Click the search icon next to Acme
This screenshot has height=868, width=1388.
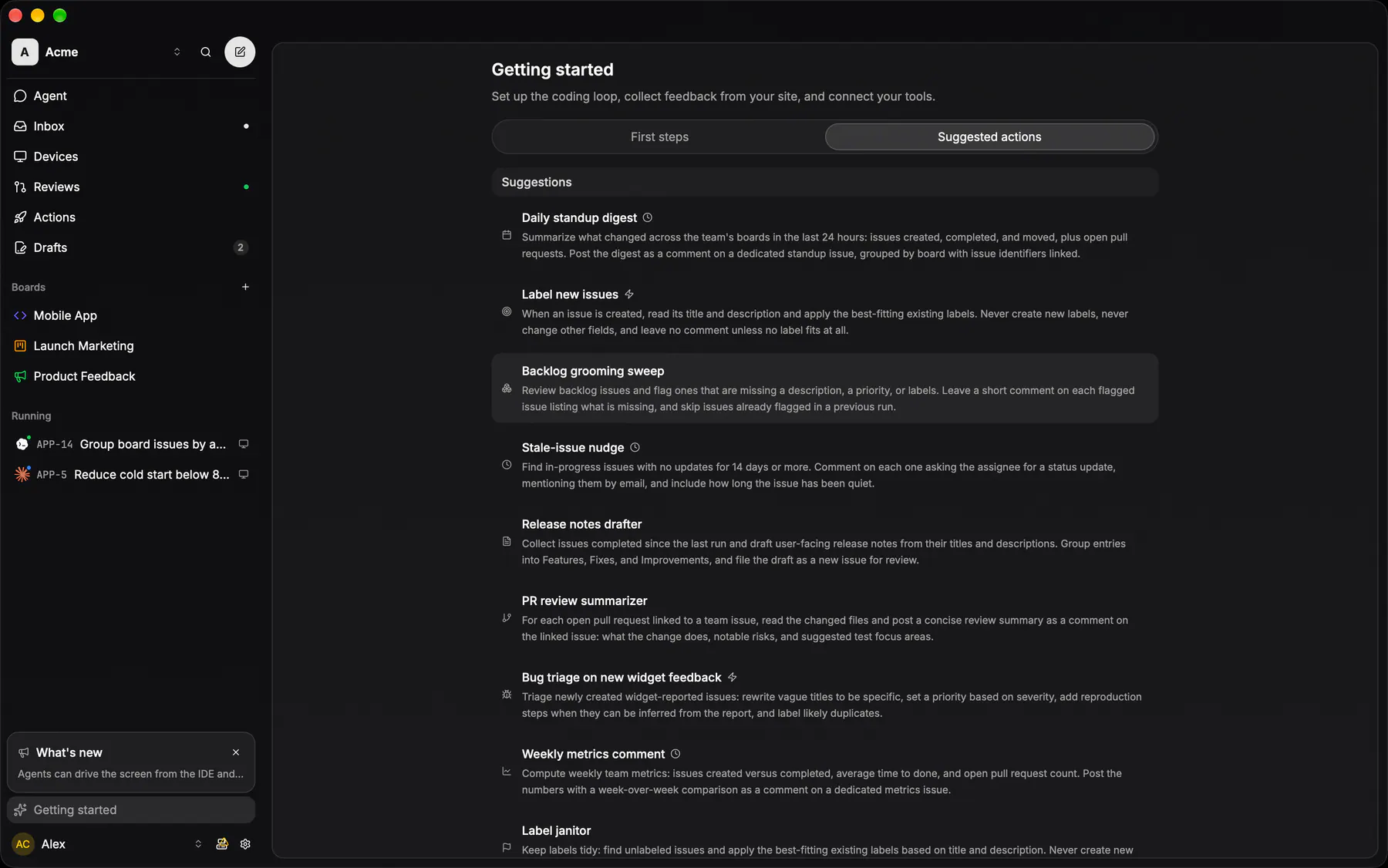[206, 52]
